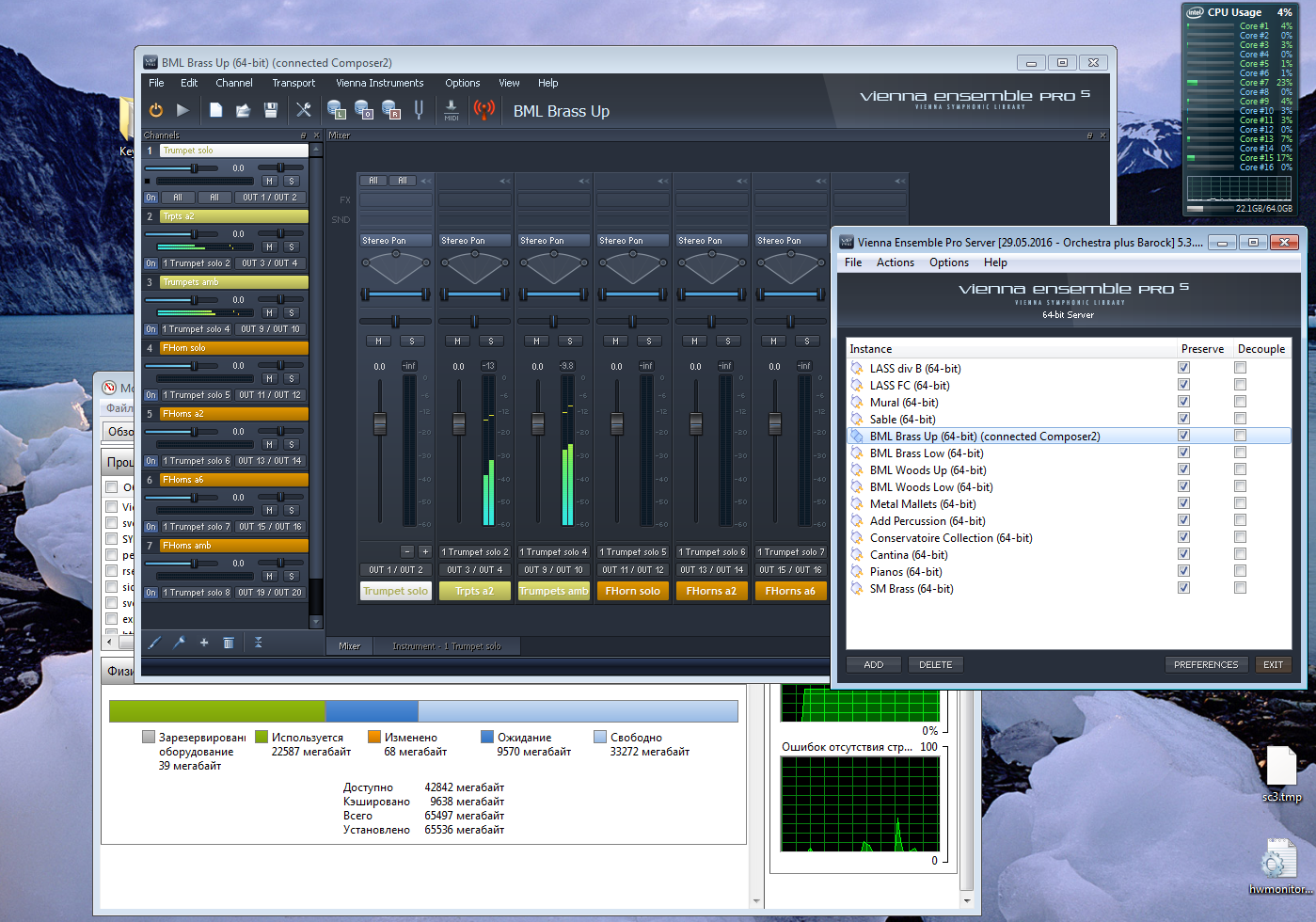
Task: Toggle Preserve checkbox for LASS div B
Action: [1183, 368]
